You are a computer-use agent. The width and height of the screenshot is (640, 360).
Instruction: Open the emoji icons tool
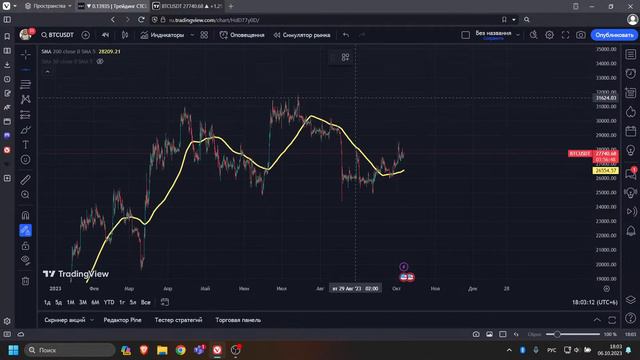tap(25, 160)
